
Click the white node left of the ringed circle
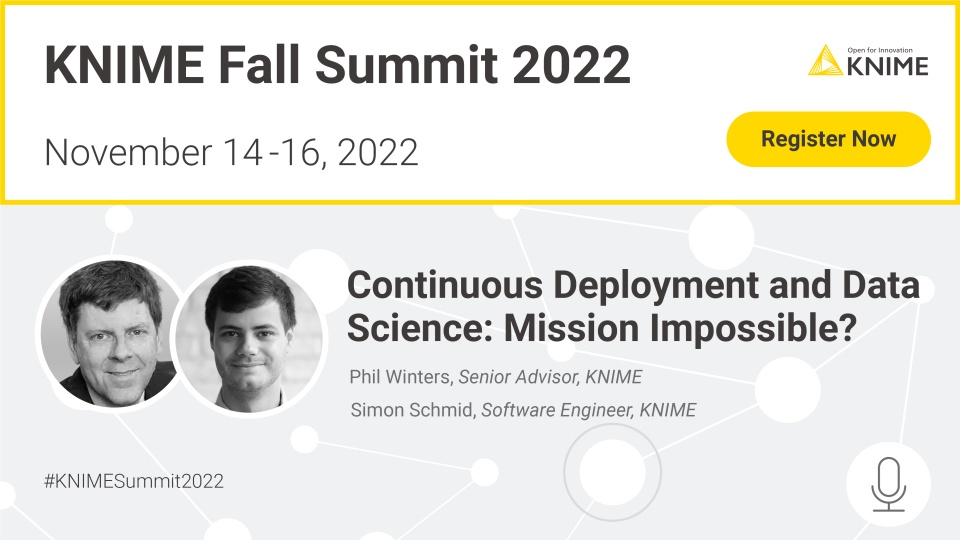coord(484,472)
